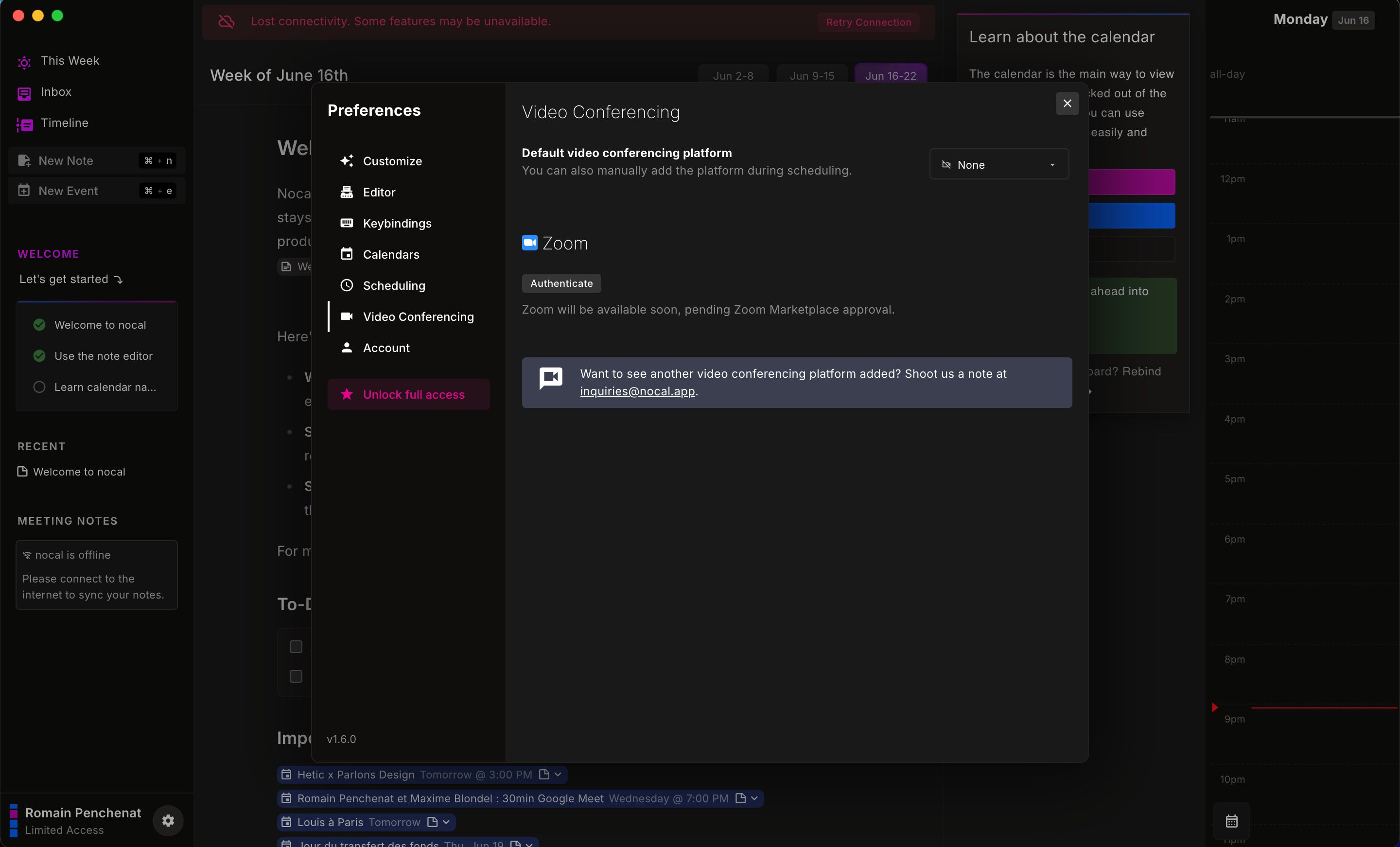Open note icon for Louis à Paris
Viewport: 1400px width, 847px height.
432,822
